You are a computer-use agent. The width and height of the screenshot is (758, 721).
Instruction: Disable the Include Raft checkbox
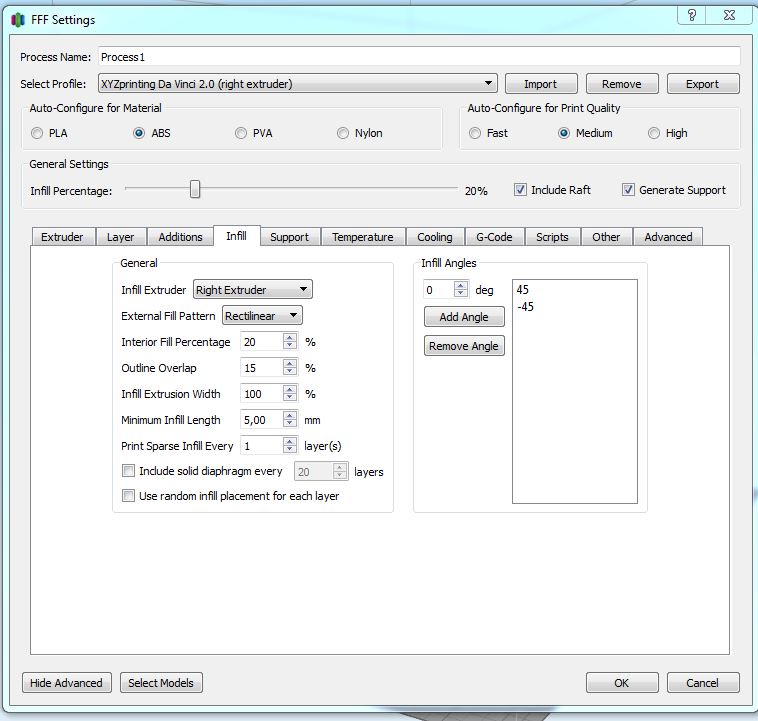[520, 190]
